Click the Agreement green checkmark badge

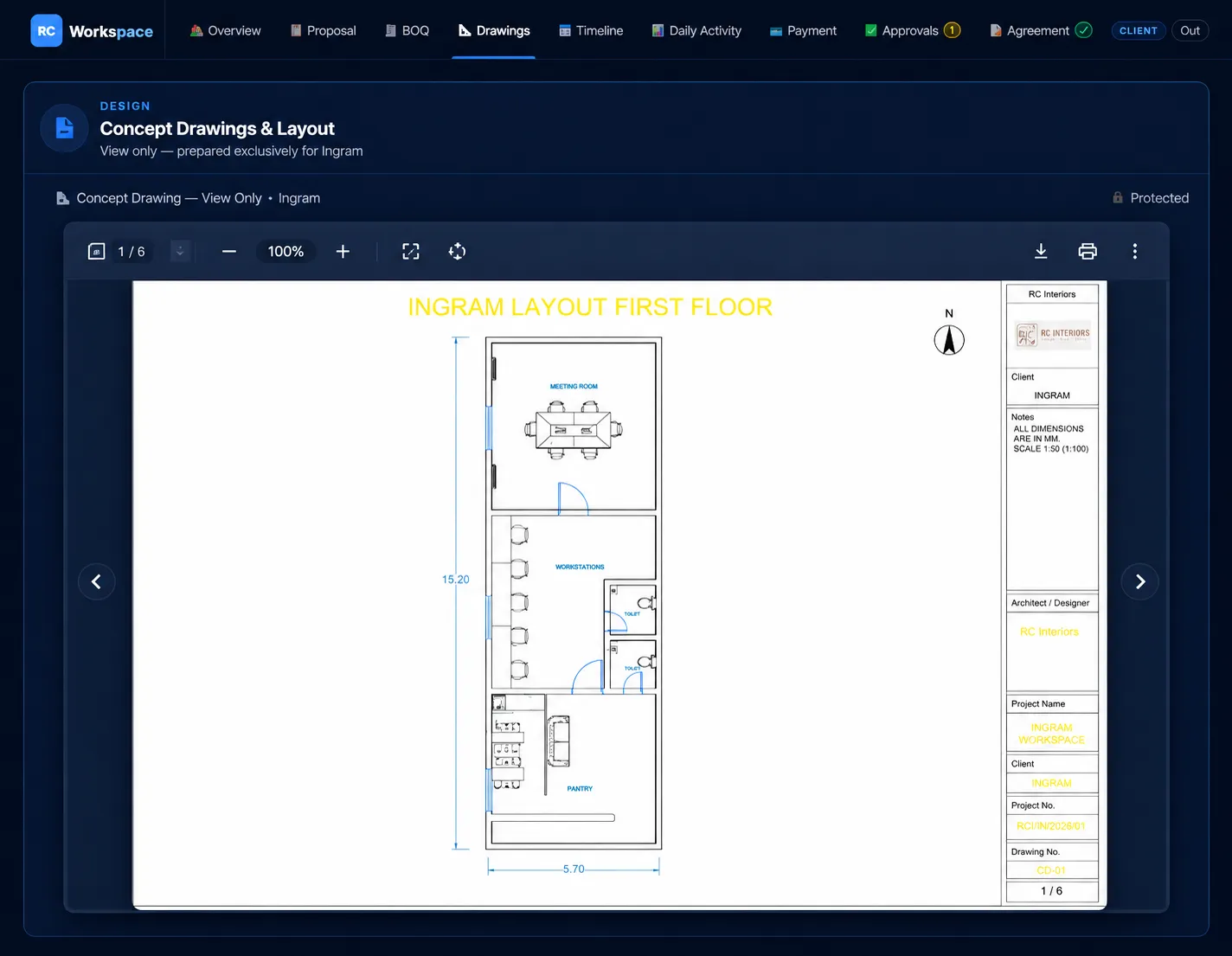(1083, 30)
